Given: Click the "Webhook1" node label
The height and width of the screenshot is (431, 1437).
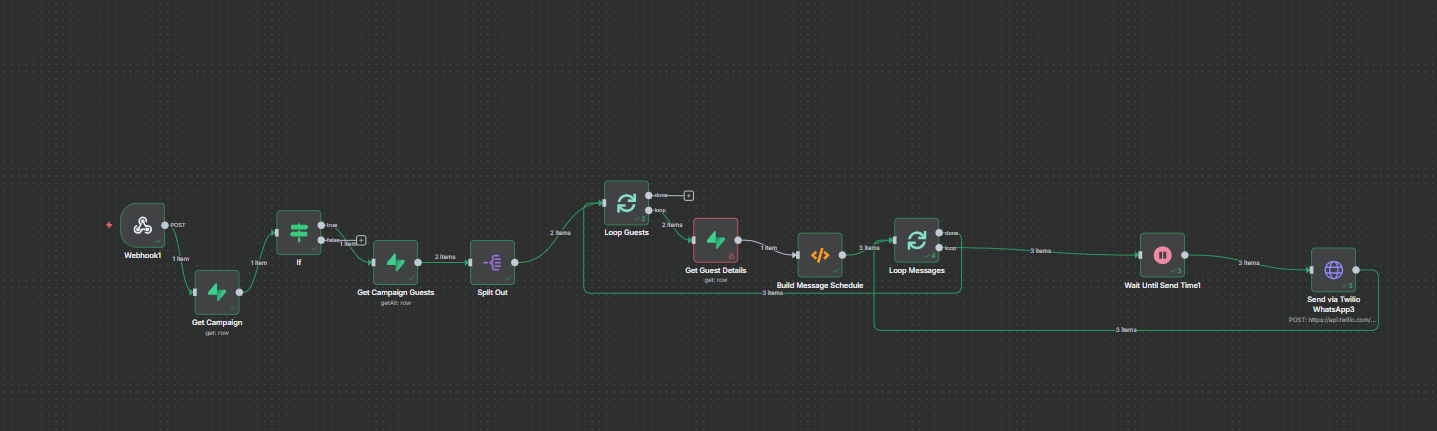Looking at the screenshot, I should click(x=142, y=255).
